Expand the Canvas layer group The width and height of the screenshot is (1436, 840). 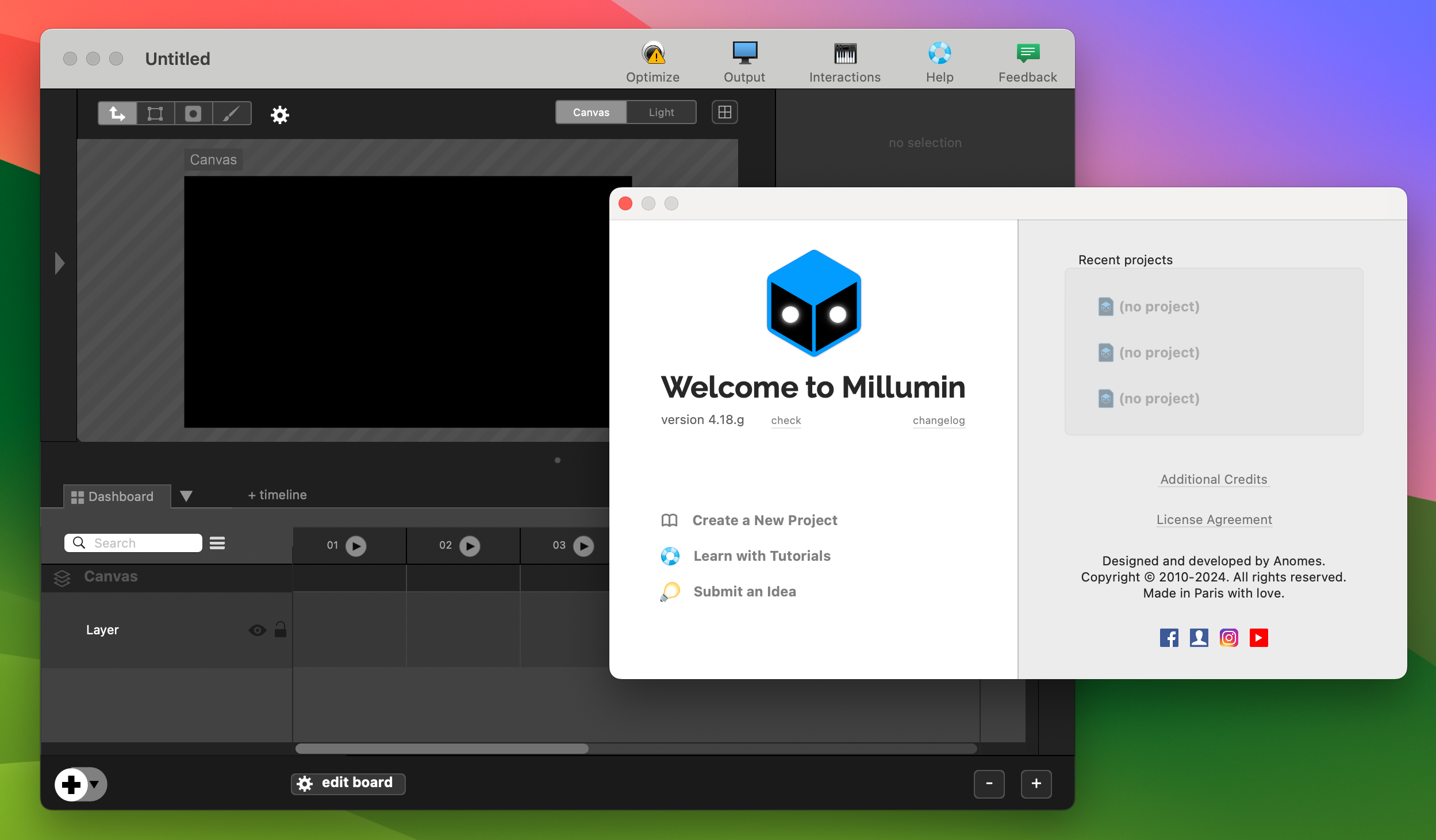coord(63,577)
